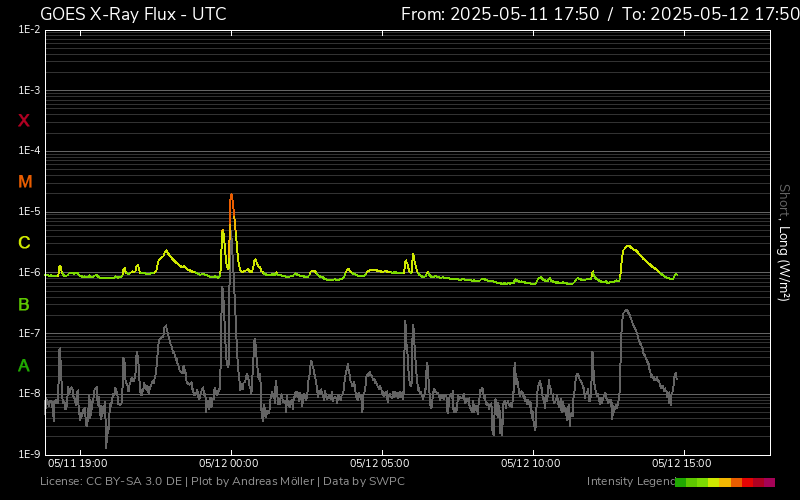This screenshot has width=800, height=500.
Task: Click the 1E-2 y-axis label
Action: (29, 30)
